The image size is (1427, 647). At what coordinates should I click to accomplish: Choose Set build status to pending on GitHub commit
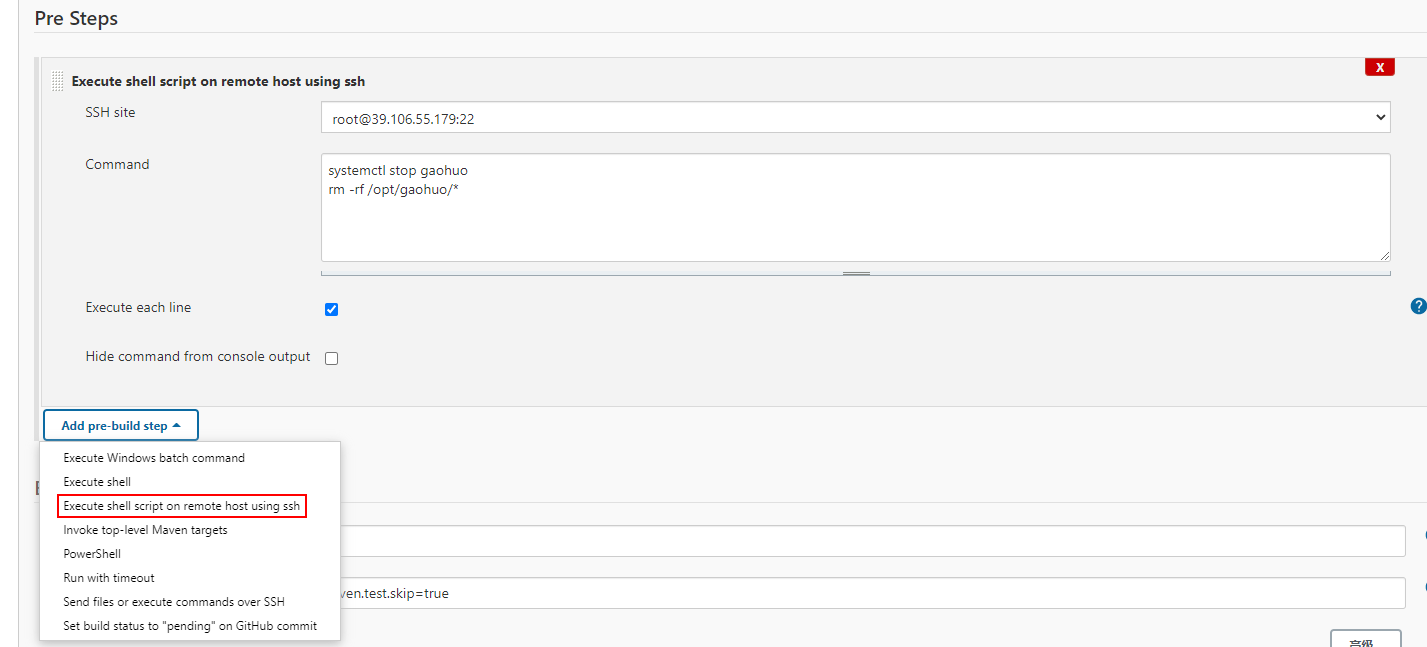click(190, 626)
